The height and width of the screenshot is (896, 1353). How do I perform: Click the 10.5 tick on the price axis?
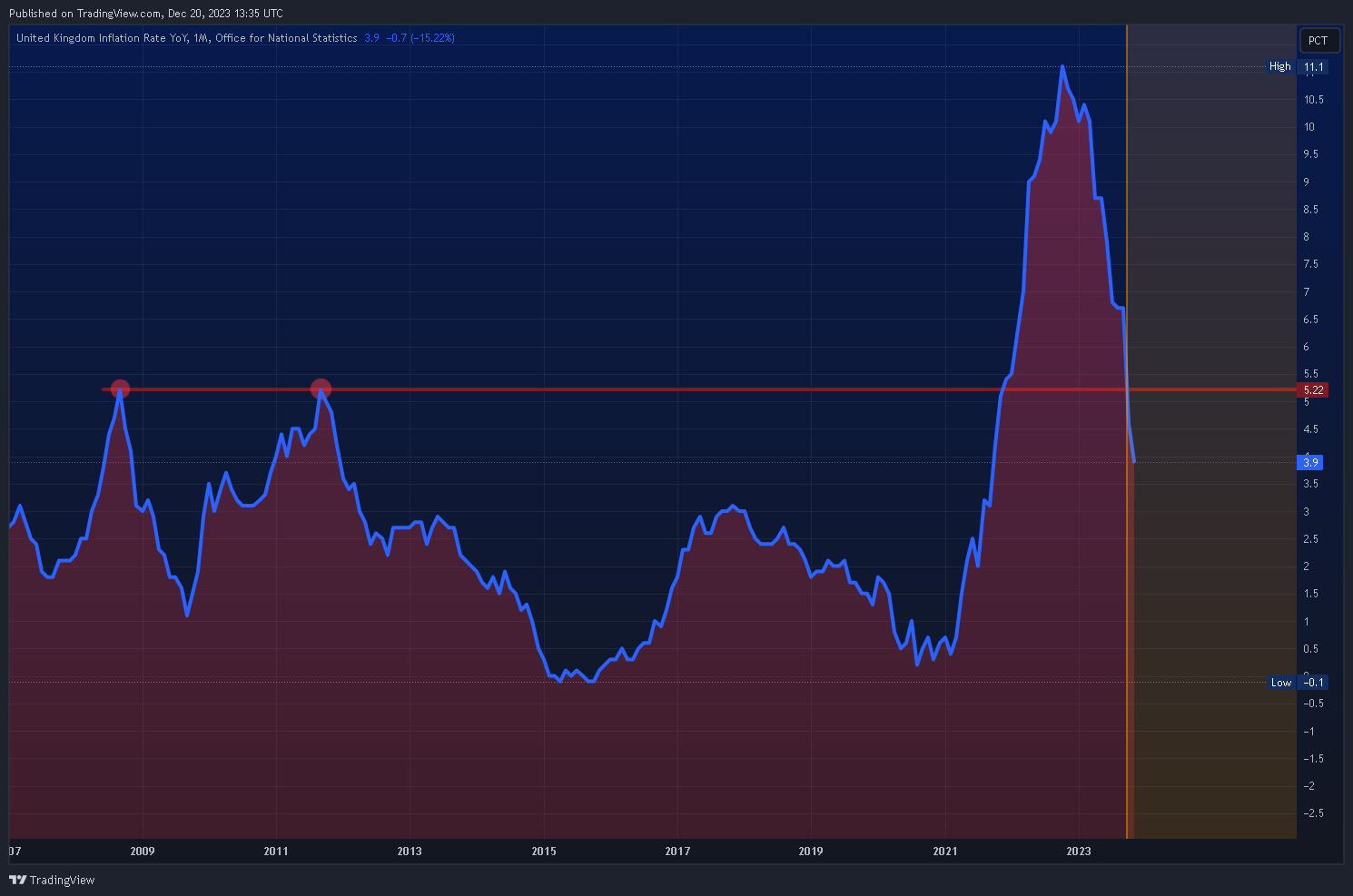coord(1314,100)
